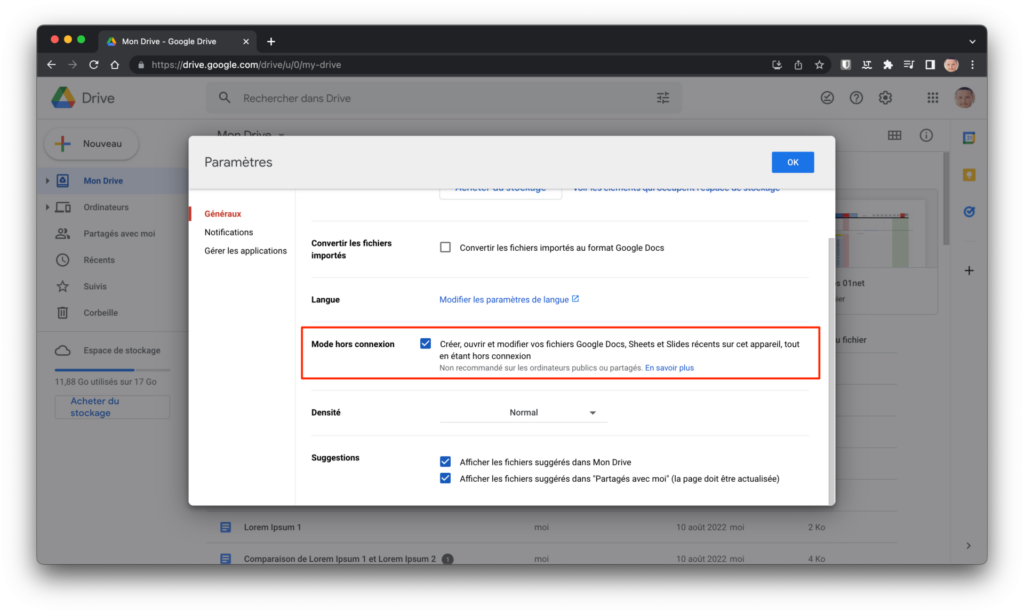Uncheck suggested files in Mon Drive
Image resolution: width=1024 pixels, height=613 pixels.
446,462
